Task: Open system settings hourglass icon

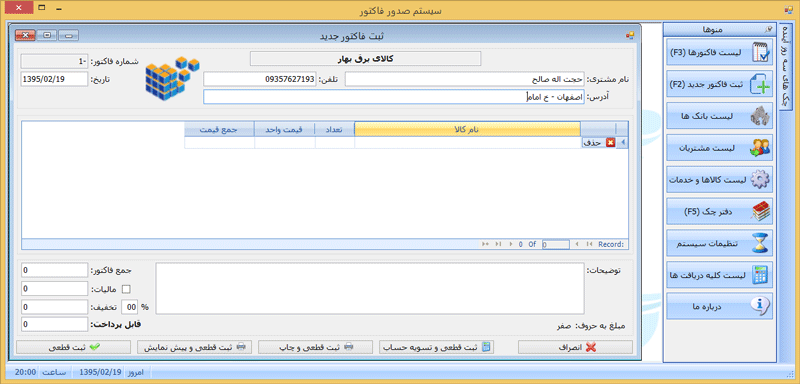Action: 761,243
